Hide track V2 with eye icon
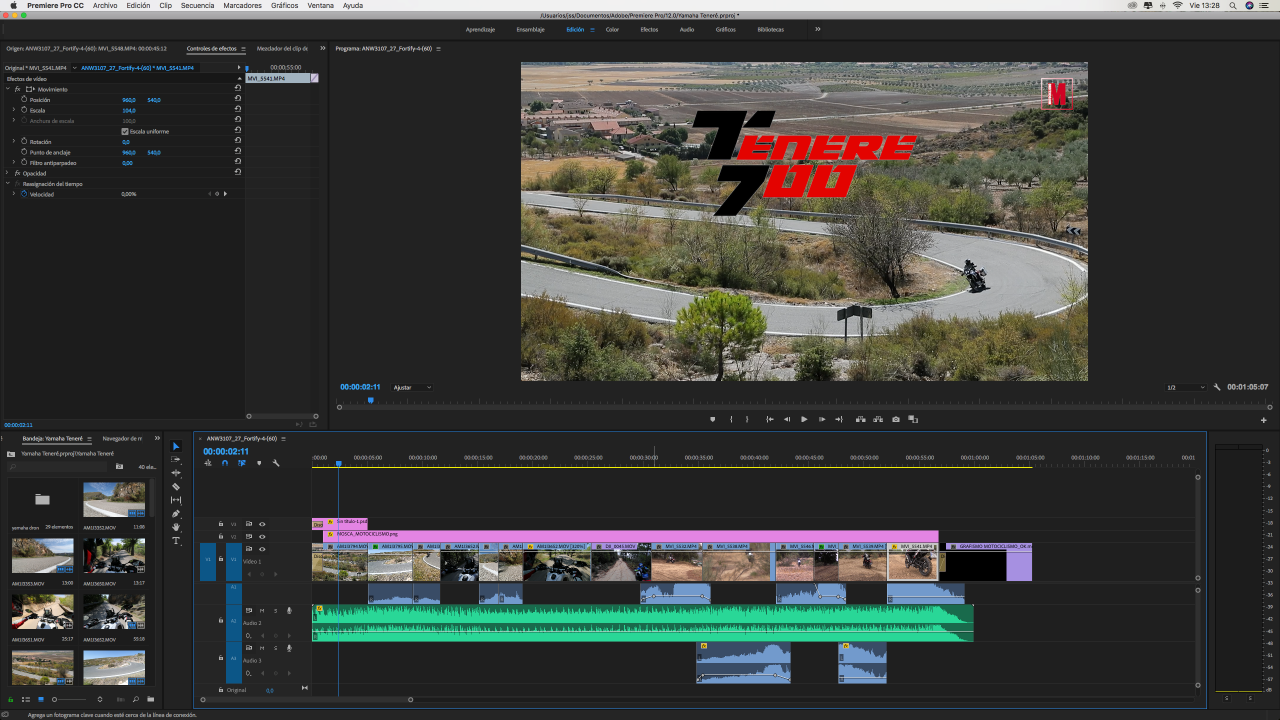1280x720 pixels. click(x=262, y=537)
